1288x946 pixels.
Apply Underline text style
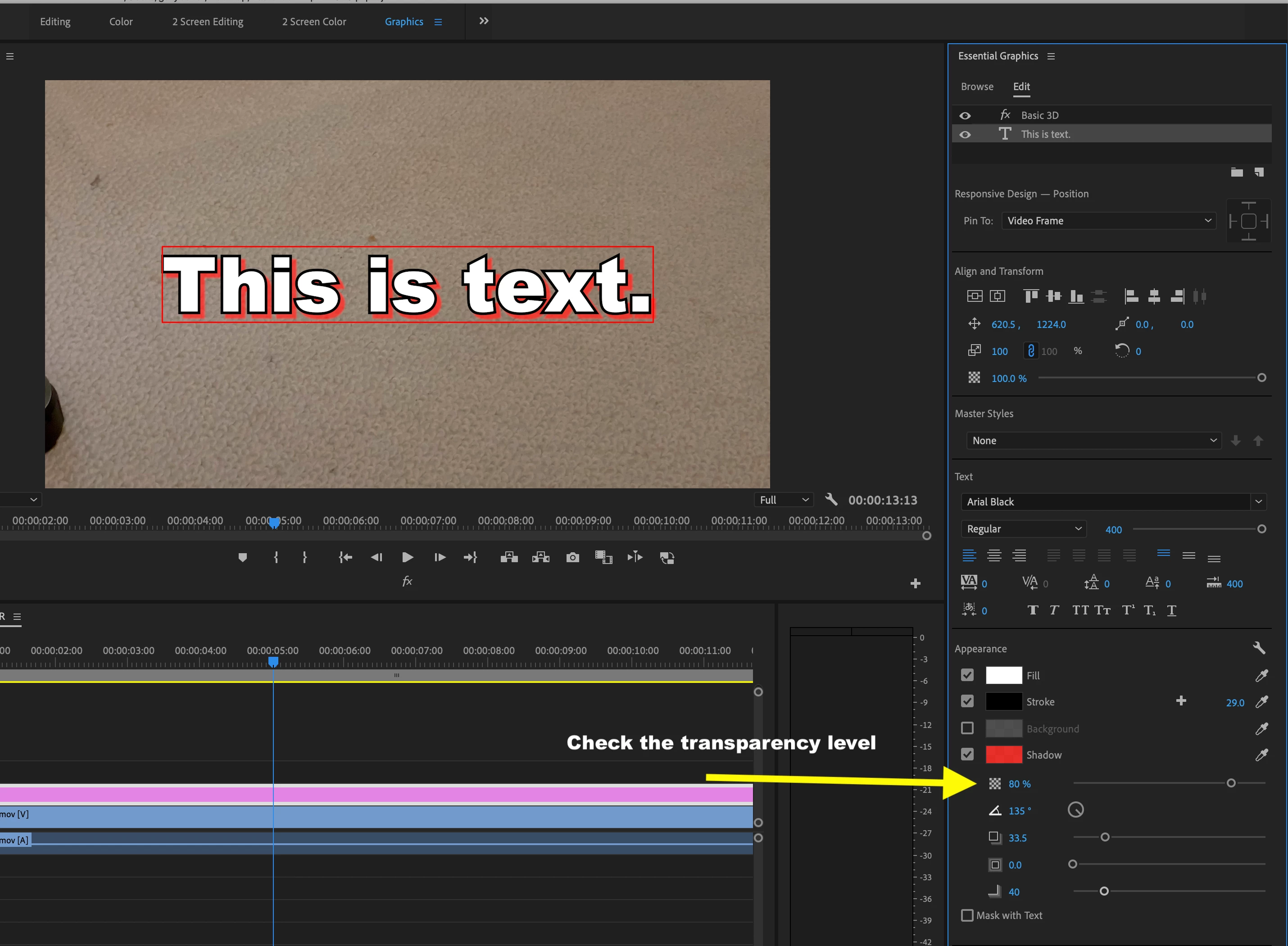click(x=1172, y=610)
